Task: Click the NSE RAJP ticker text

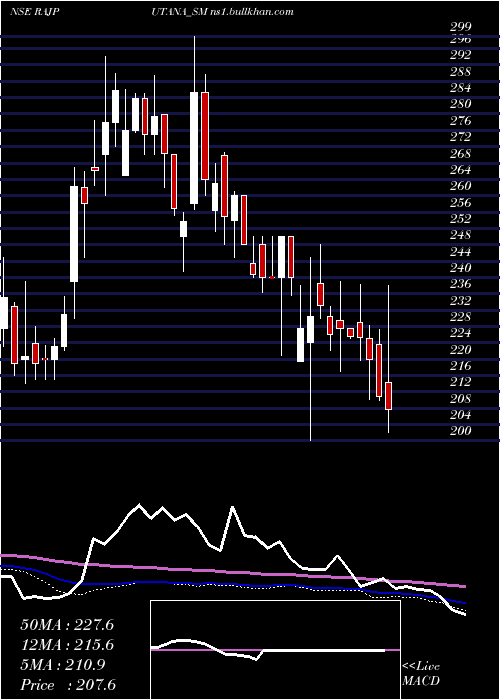Action: pos(35,12)
